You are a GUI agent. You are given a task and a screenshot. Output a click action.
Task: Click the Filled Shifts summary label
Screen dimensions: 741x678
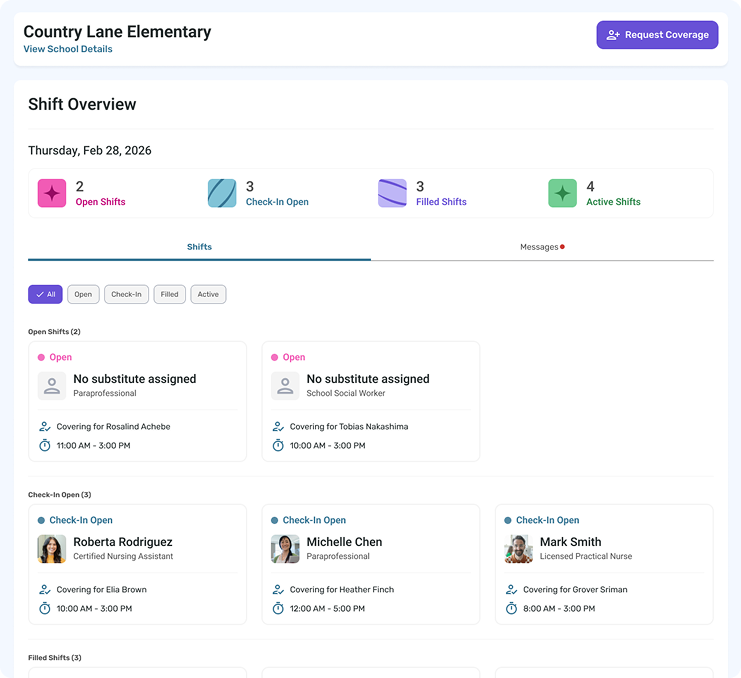pyautogui.click(x=441, y=202)
